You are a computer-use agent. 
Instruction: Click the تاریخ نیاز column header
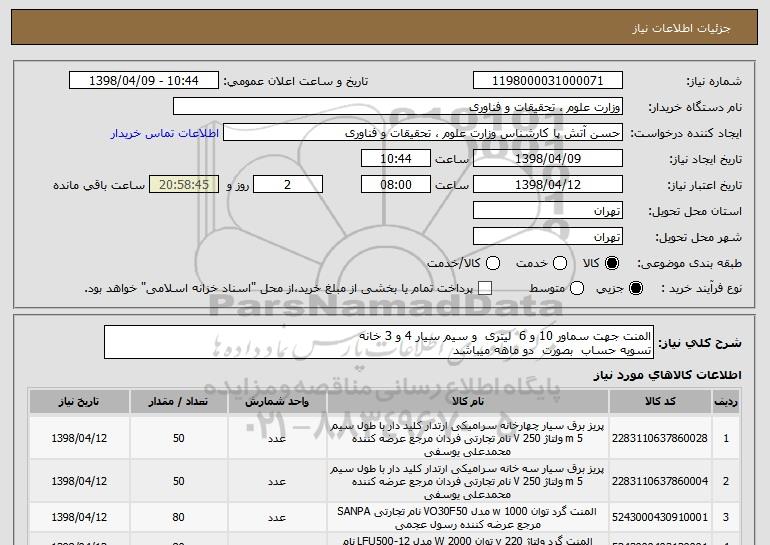pyautogui.click(x=79, y=402)
